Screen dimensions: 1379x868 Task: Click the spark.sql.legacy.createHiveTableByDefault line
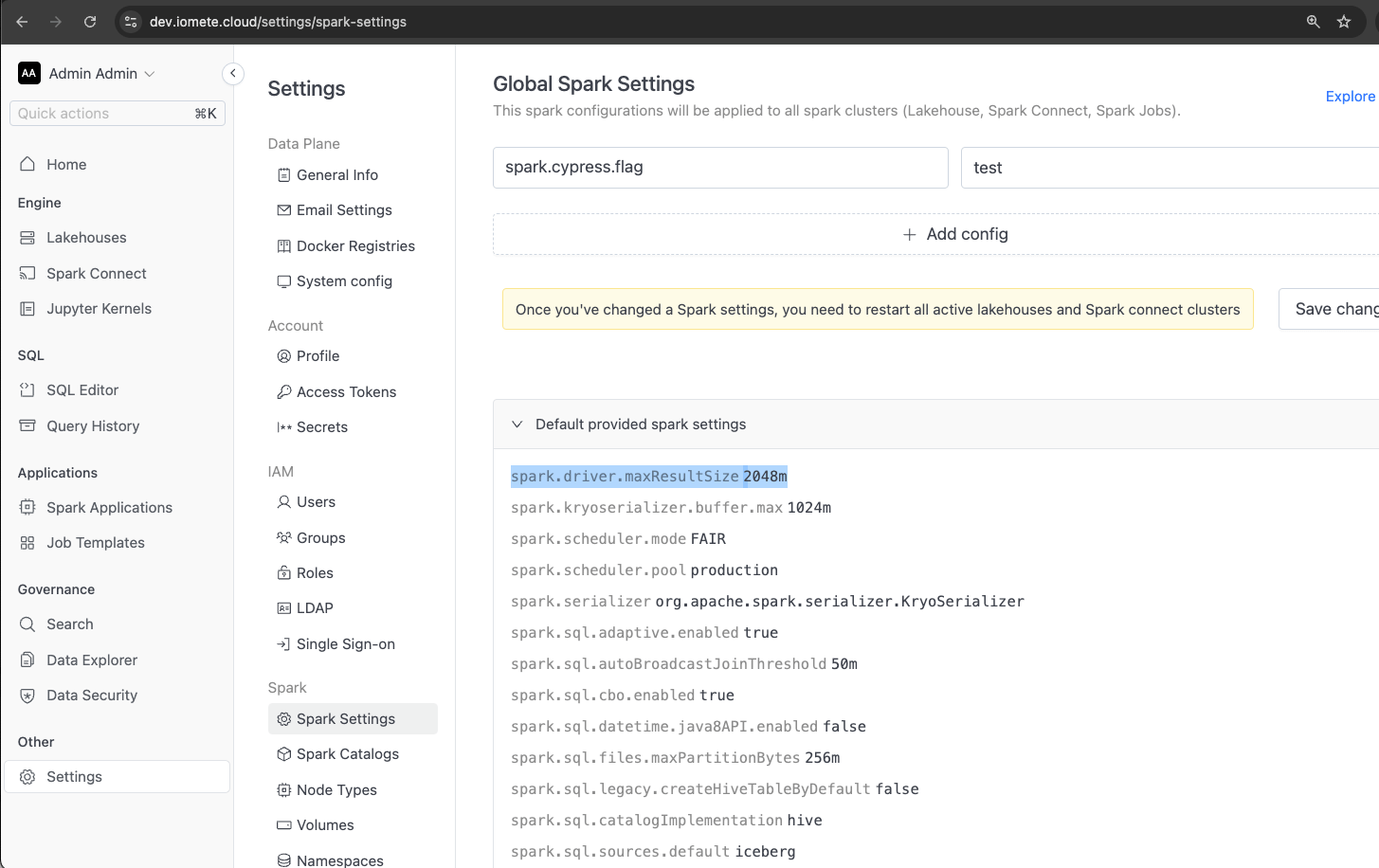tap(715, 789)
